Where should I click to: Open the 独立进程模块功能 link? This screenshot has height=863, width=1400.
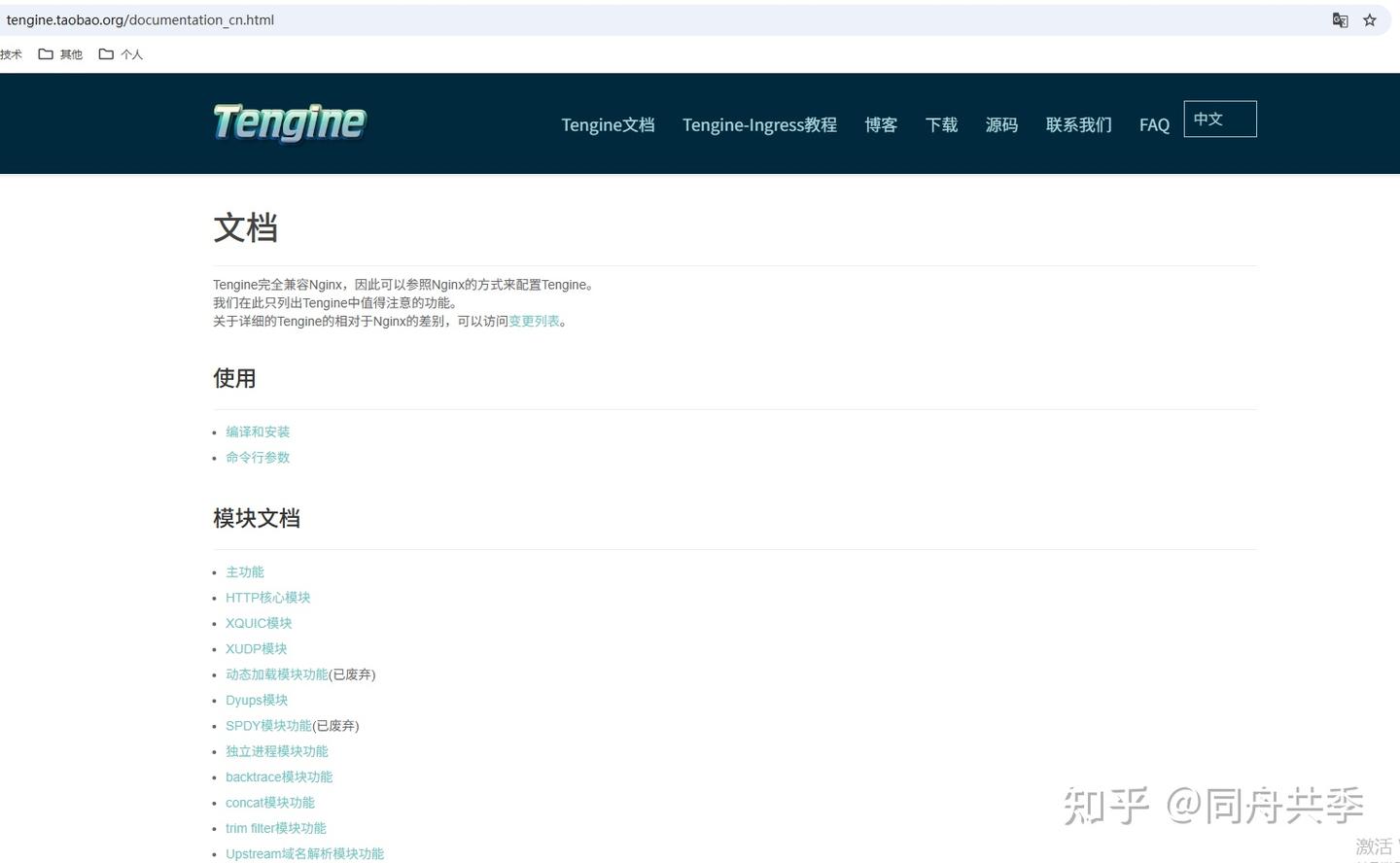pos(277,751)
